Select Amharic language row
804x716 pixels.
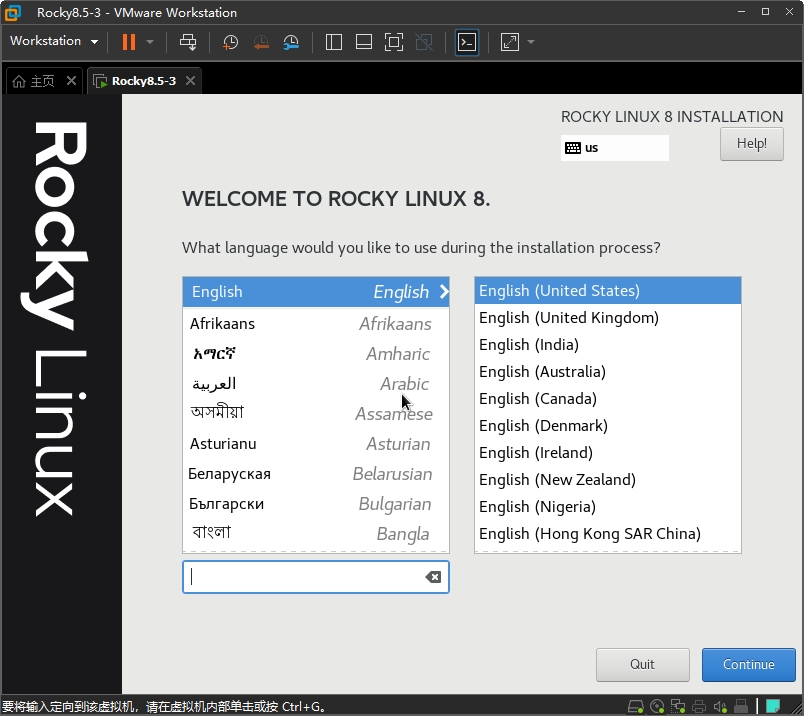[316, 354]
